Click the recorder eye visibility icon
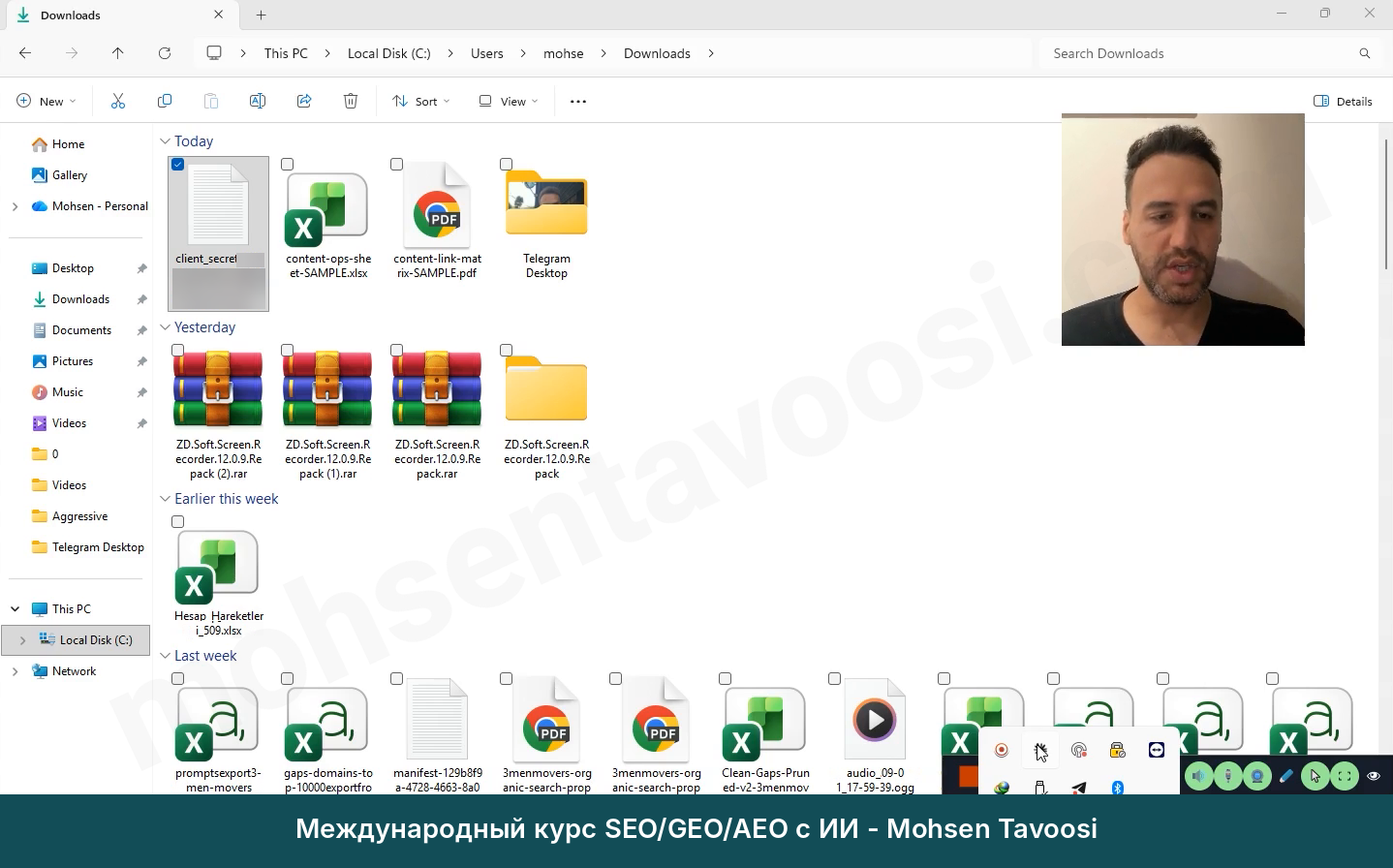 [x=1374, y=776]
